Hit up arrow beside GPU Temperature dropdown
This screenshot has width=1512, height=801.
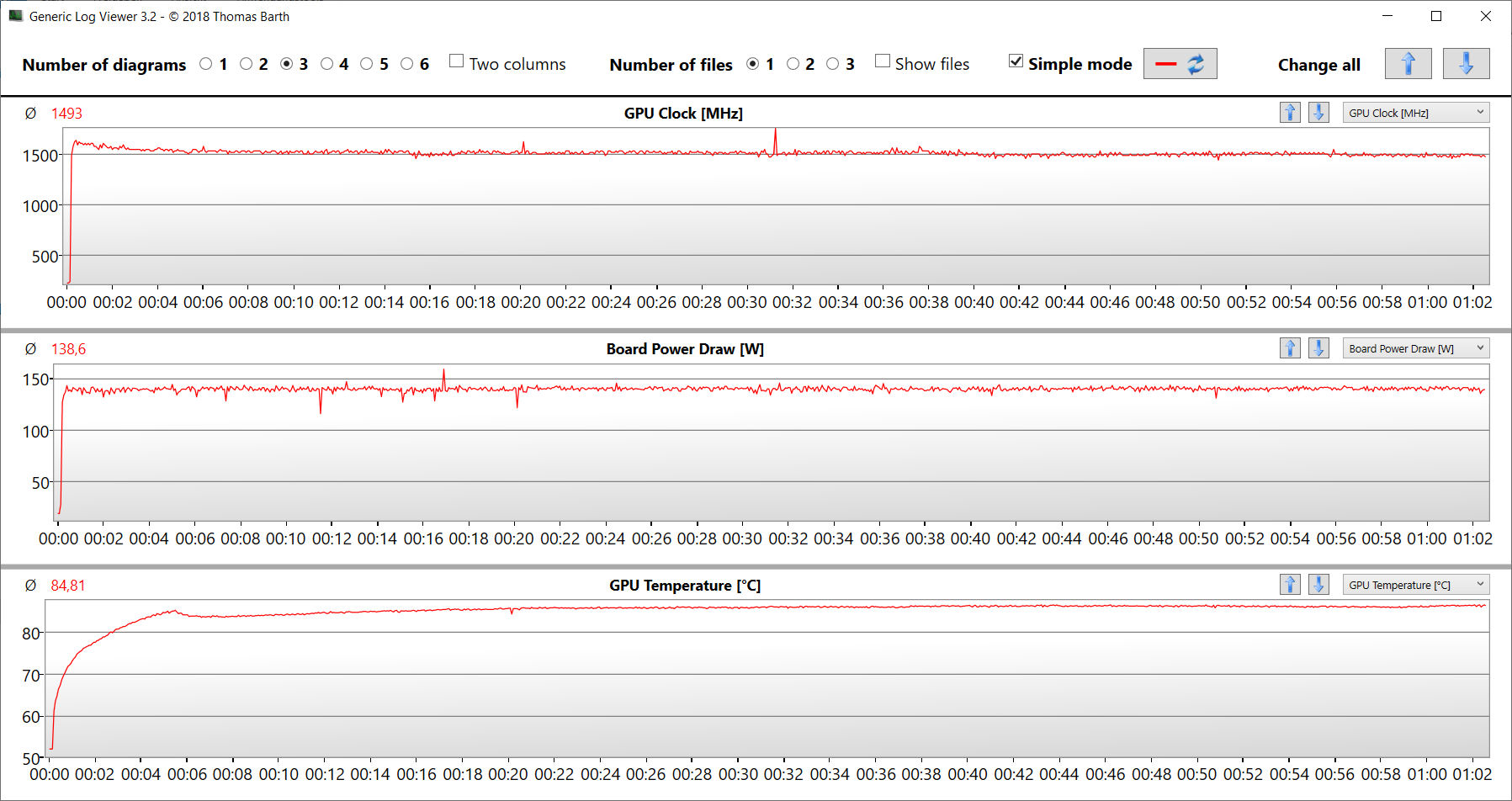click(1290, 585)
